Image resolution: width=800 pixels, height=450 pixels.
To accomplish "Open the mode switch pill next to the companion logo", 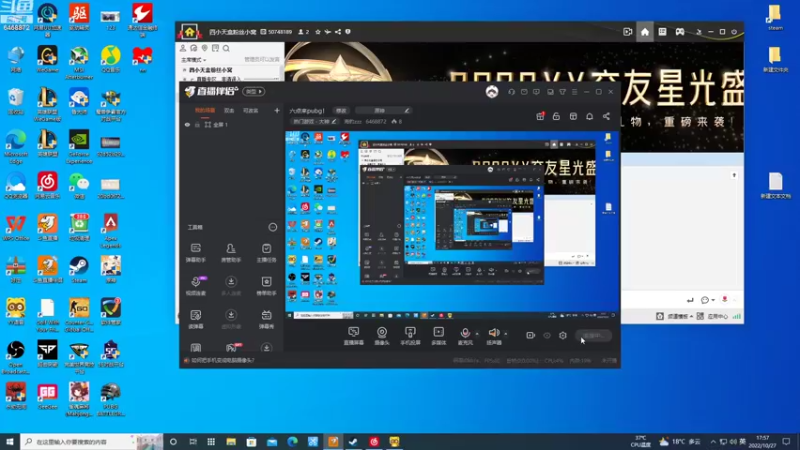I will [x=254, y=91].
